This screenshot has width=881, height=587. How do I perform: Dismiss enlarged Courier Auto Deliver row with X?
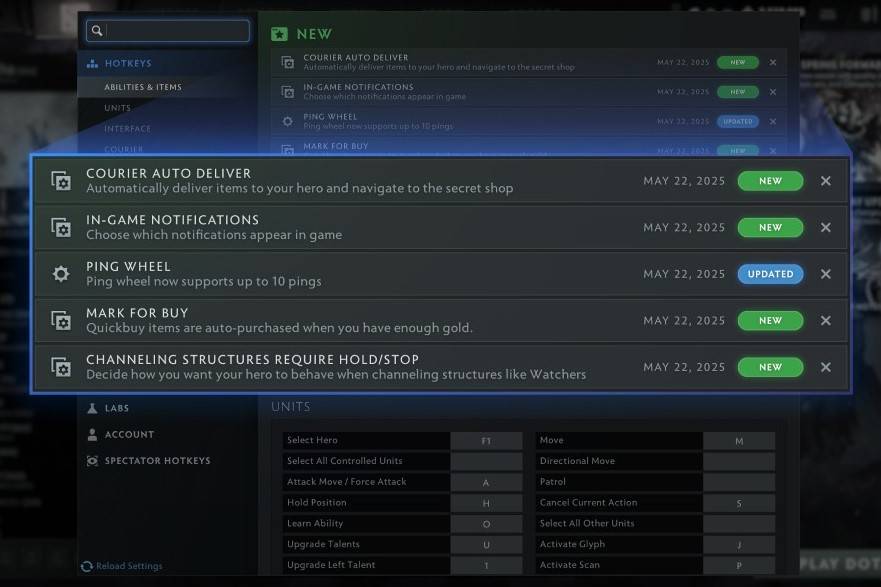(825, 181)
